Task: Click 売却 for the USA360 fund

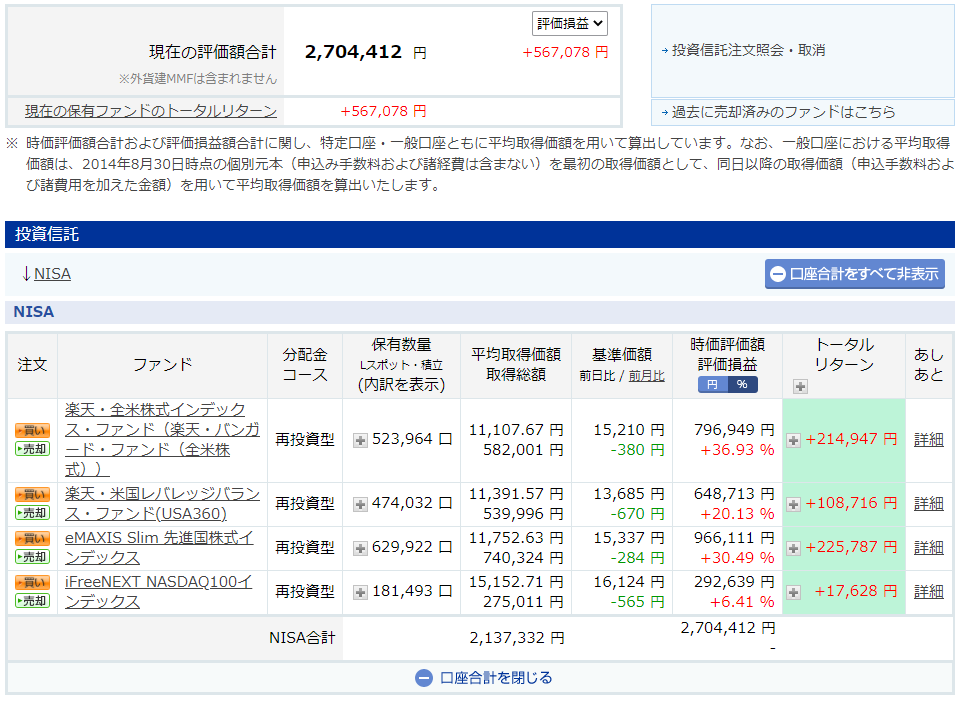Action: pyautogui.click(x=32, y=513)
